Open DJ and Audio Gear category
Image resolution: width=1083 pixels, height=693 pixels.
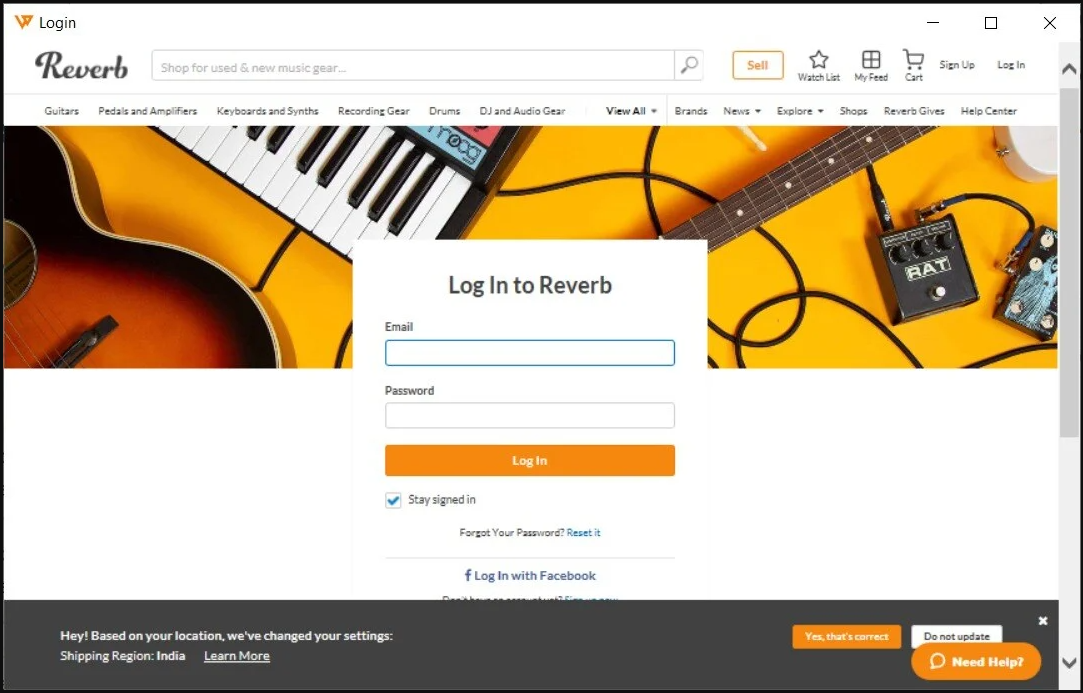pos(522,111)
